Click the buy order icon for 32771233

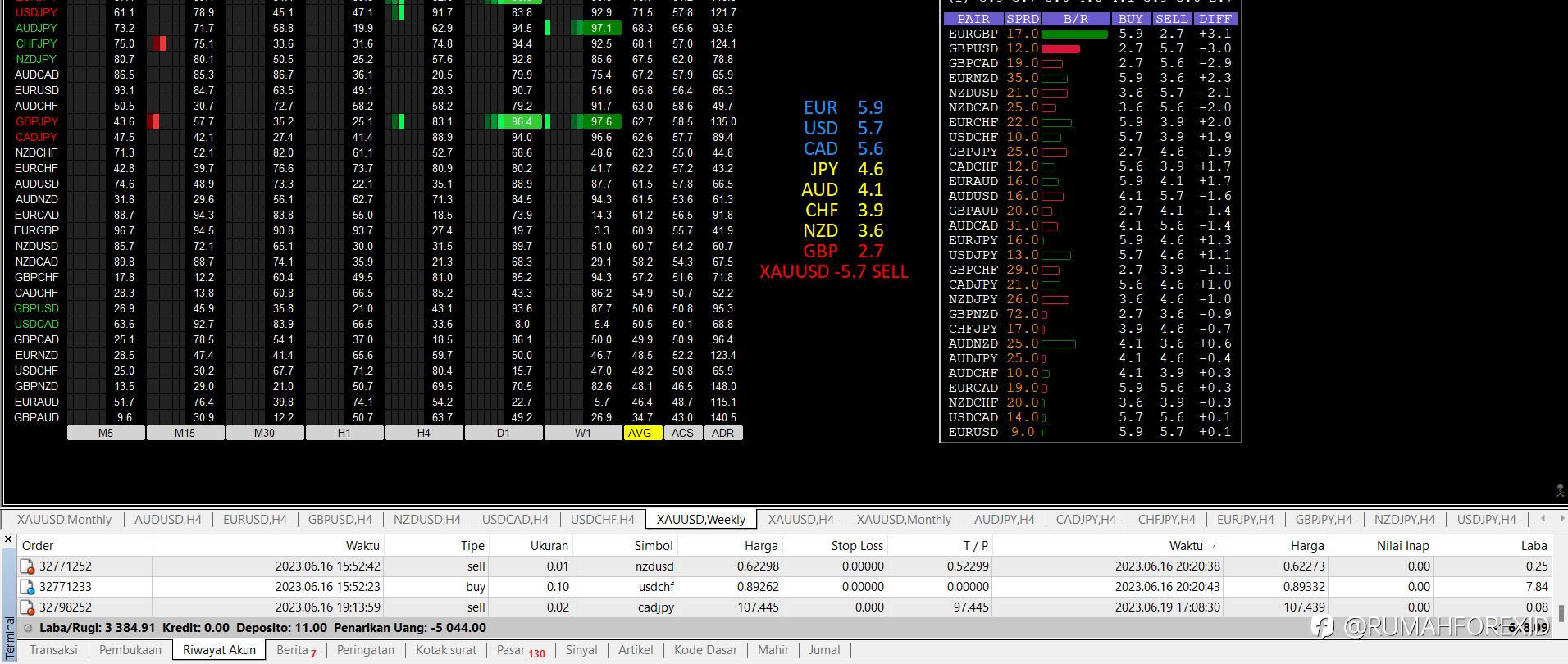(x=27, y=587)
